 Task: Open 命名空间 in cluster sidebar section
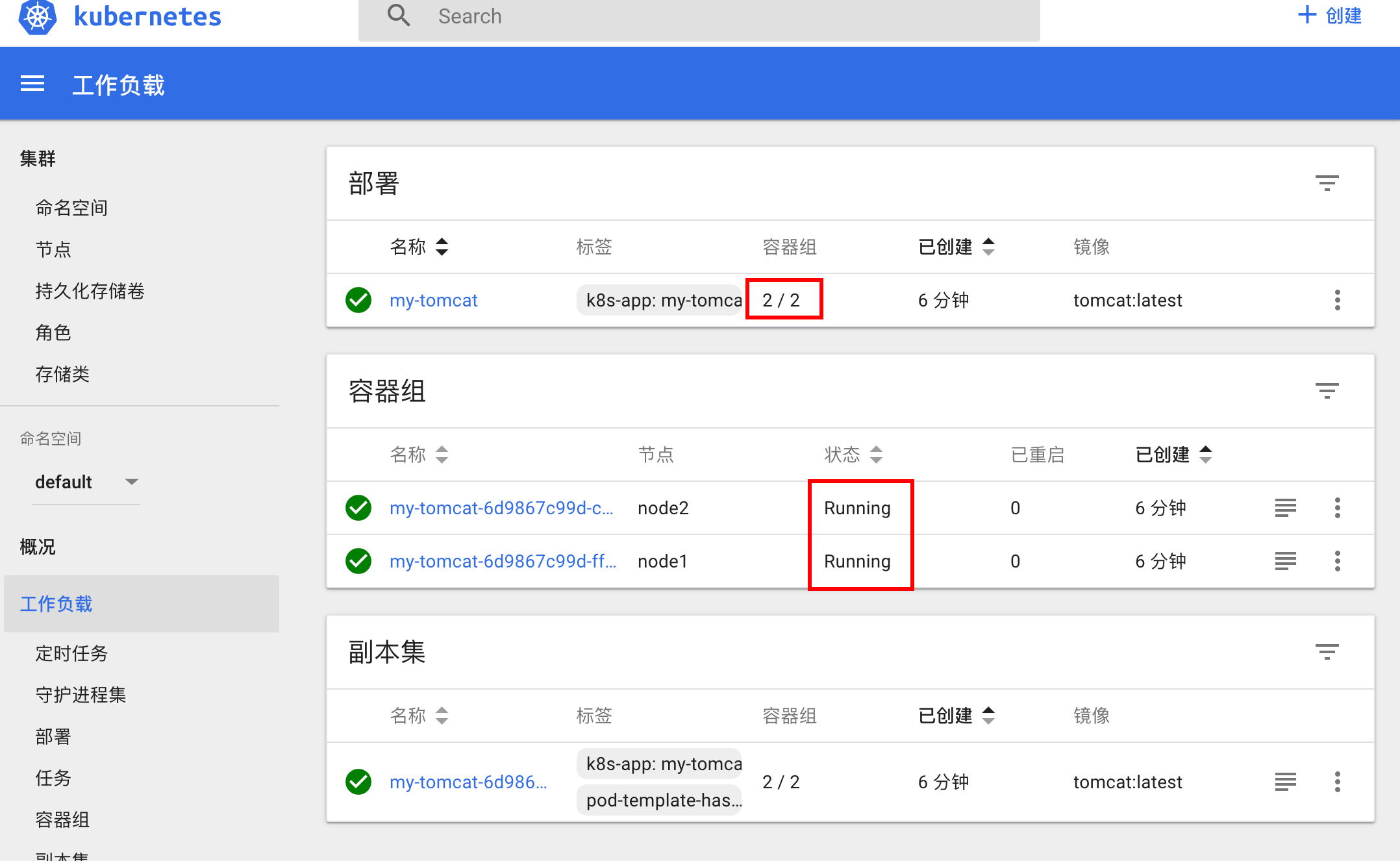(71, 208)
